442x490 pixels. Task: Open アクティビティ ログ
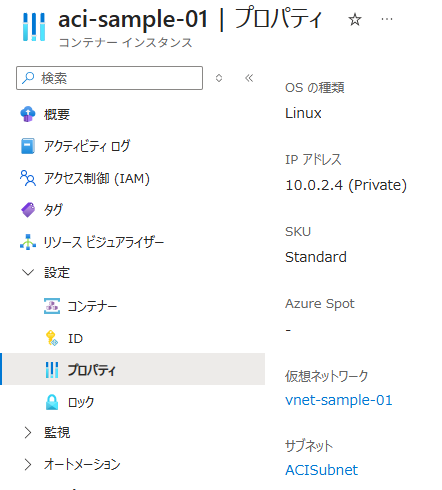pos(87,146)
